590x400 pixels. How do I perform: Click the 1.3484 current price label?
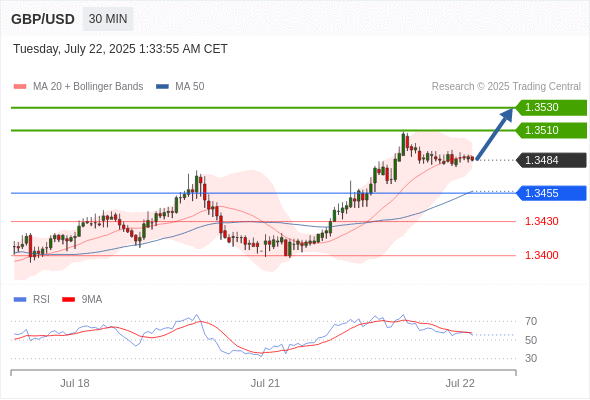click(x=551, y=160)
